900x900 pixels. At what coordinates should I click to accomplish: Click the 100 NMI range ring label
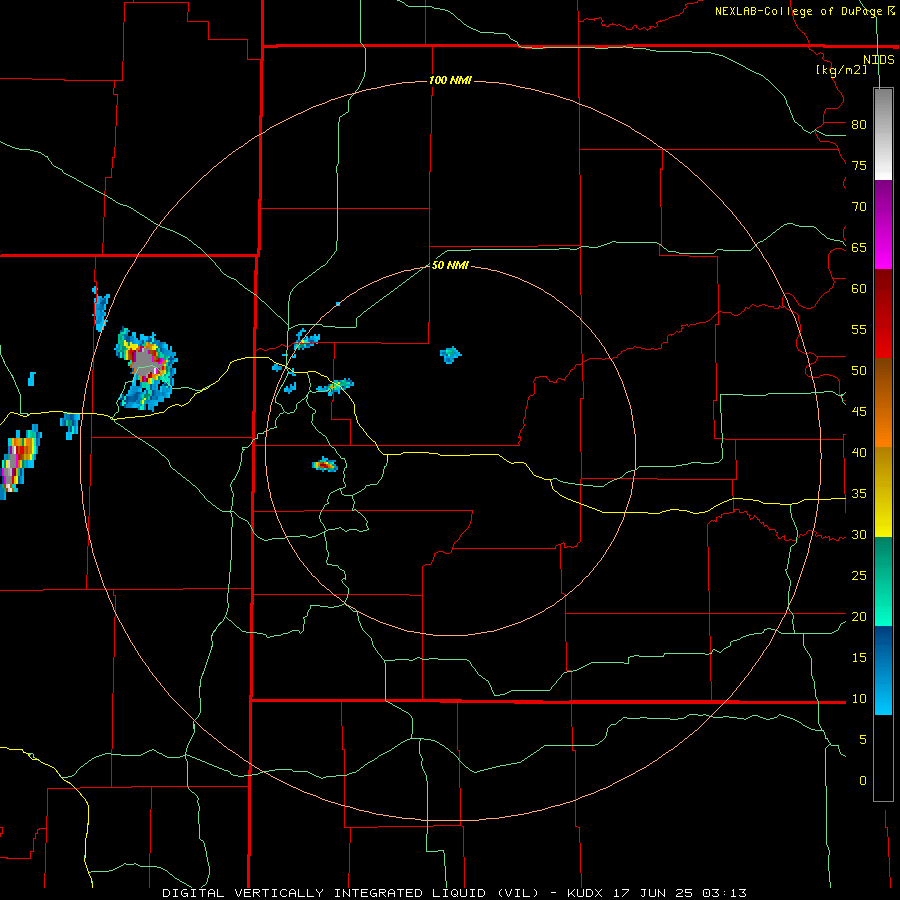pos(450,80)
